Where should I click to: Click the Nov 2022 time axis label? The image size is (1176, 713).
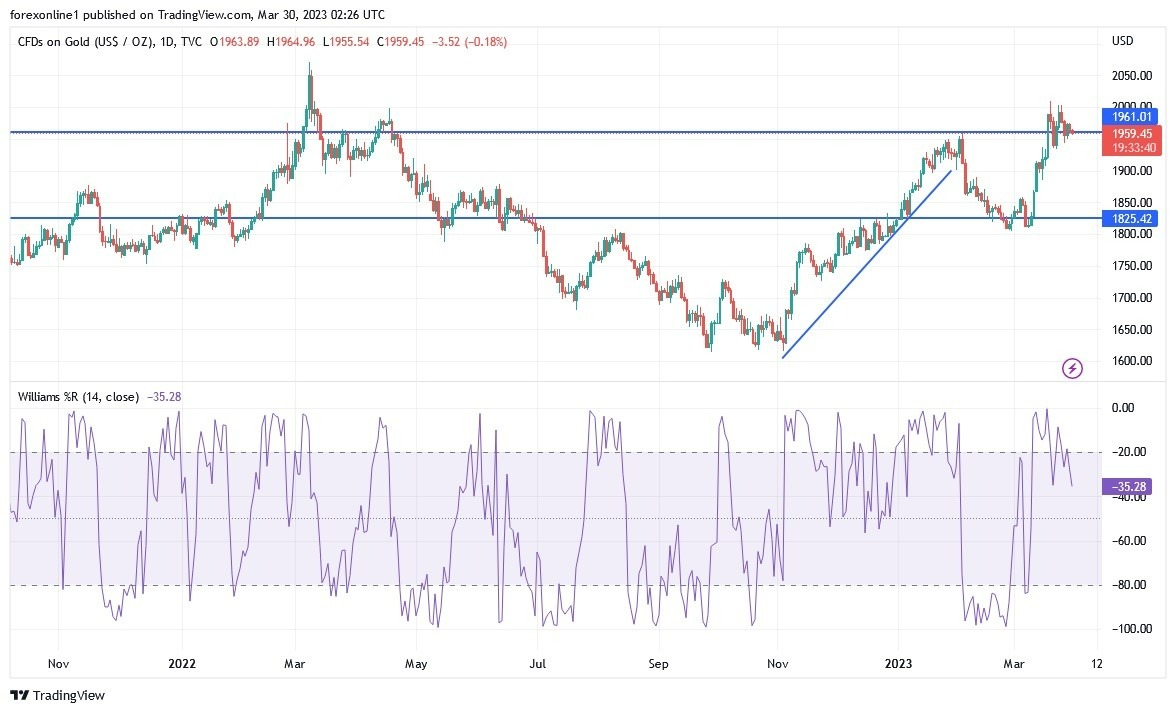point(778,664)
